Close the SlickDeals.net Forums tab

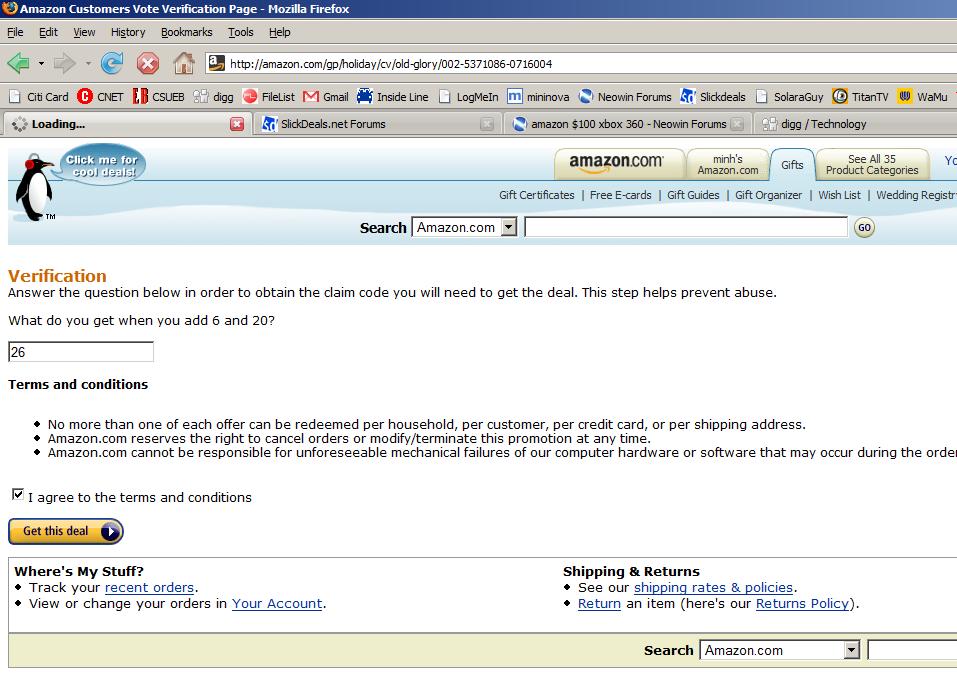487,124
